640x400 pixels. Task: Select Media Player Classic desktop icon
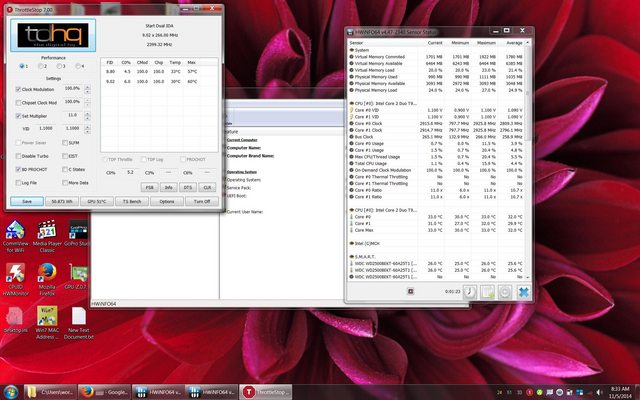[47, 236]
